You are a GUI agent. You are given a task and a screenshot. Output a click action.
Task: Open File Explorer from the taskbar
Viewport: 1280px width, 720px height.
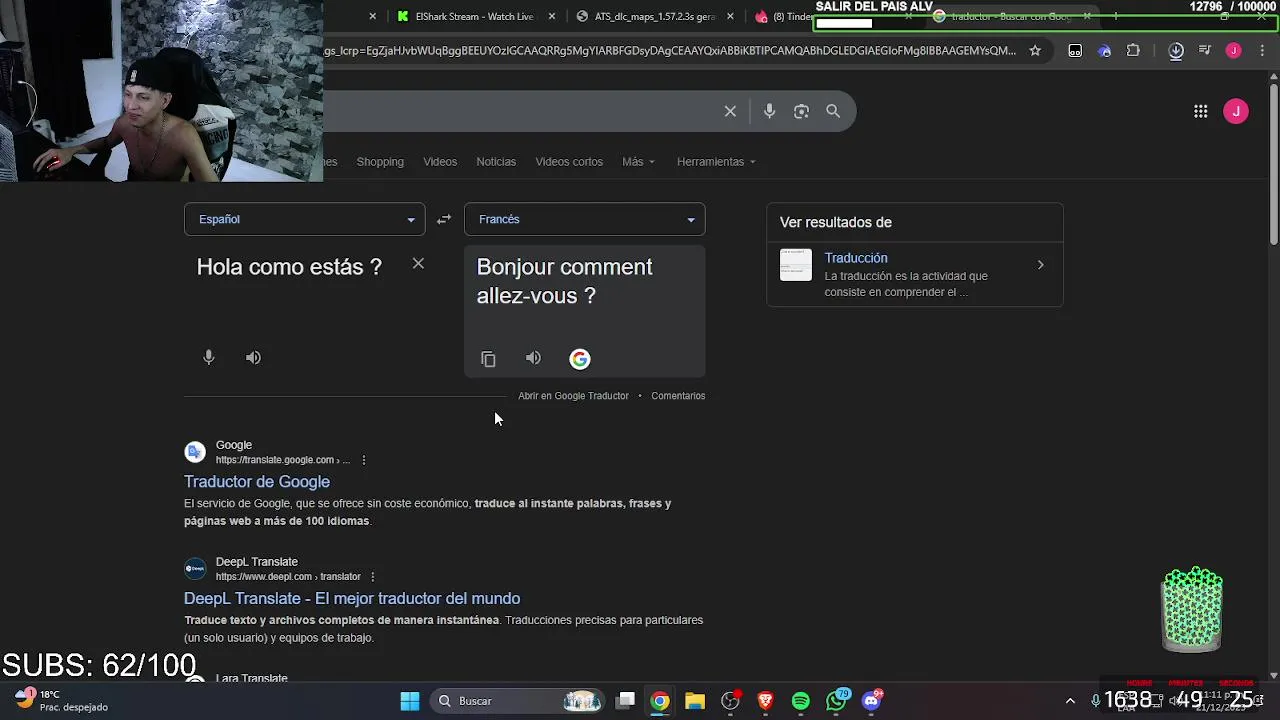pos(695,701)
